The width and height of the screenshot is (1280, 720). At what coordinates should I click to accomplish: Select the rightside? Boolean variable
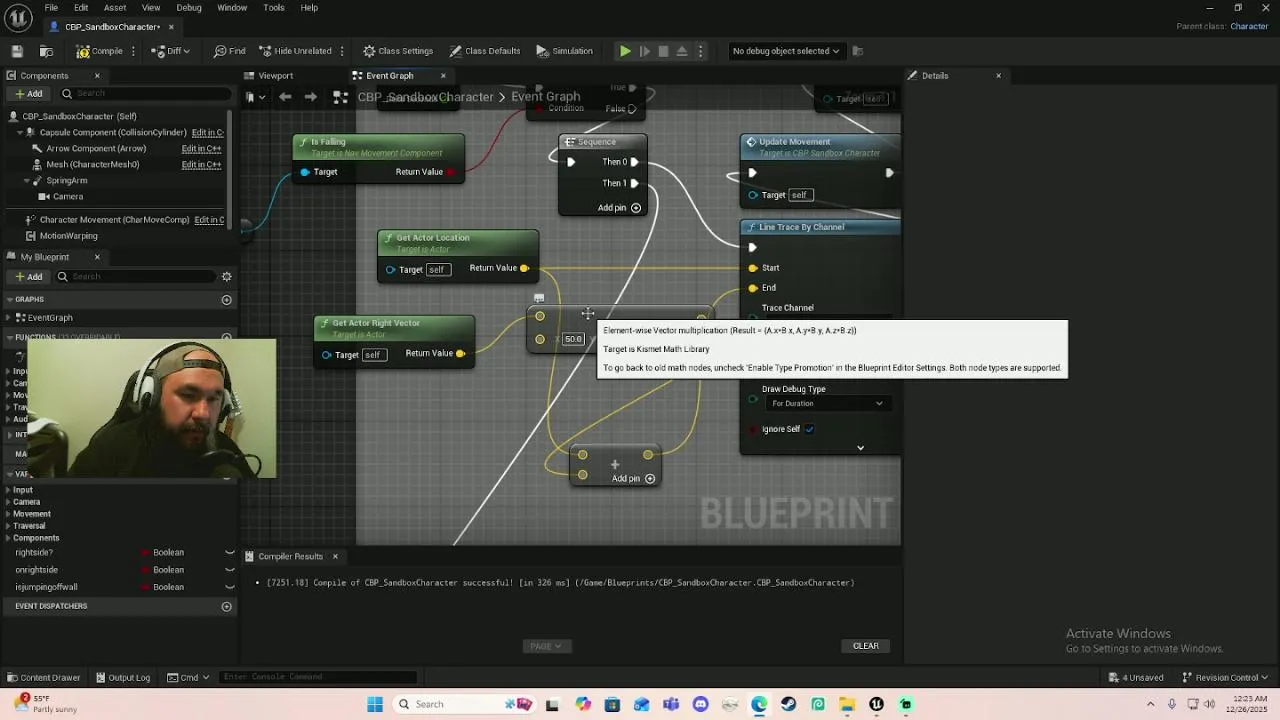pyautogui.click(x=34, y=552)
